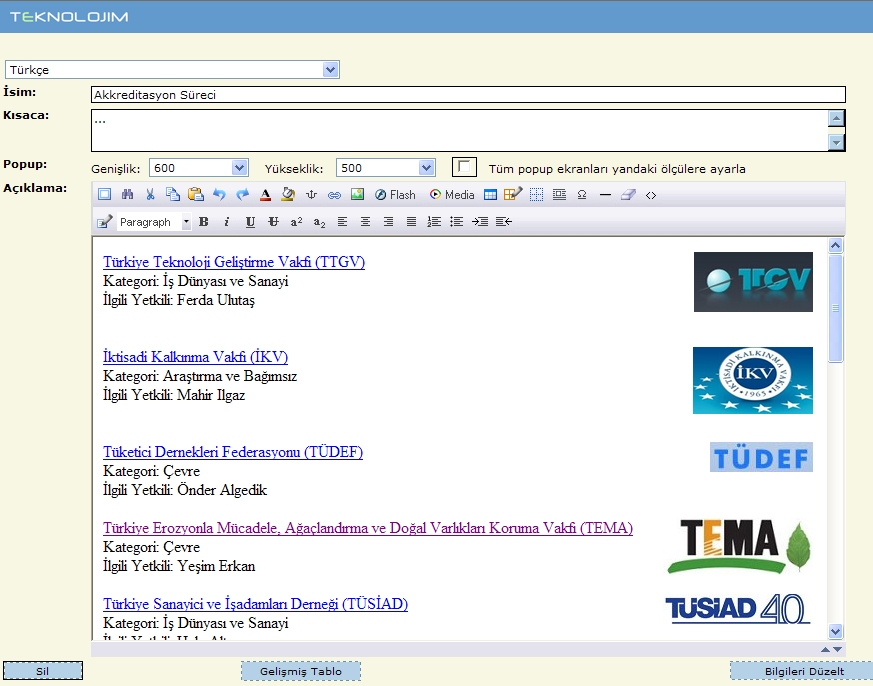
Task: Click the TÜDEF logo image
Action: click(761, 457)
